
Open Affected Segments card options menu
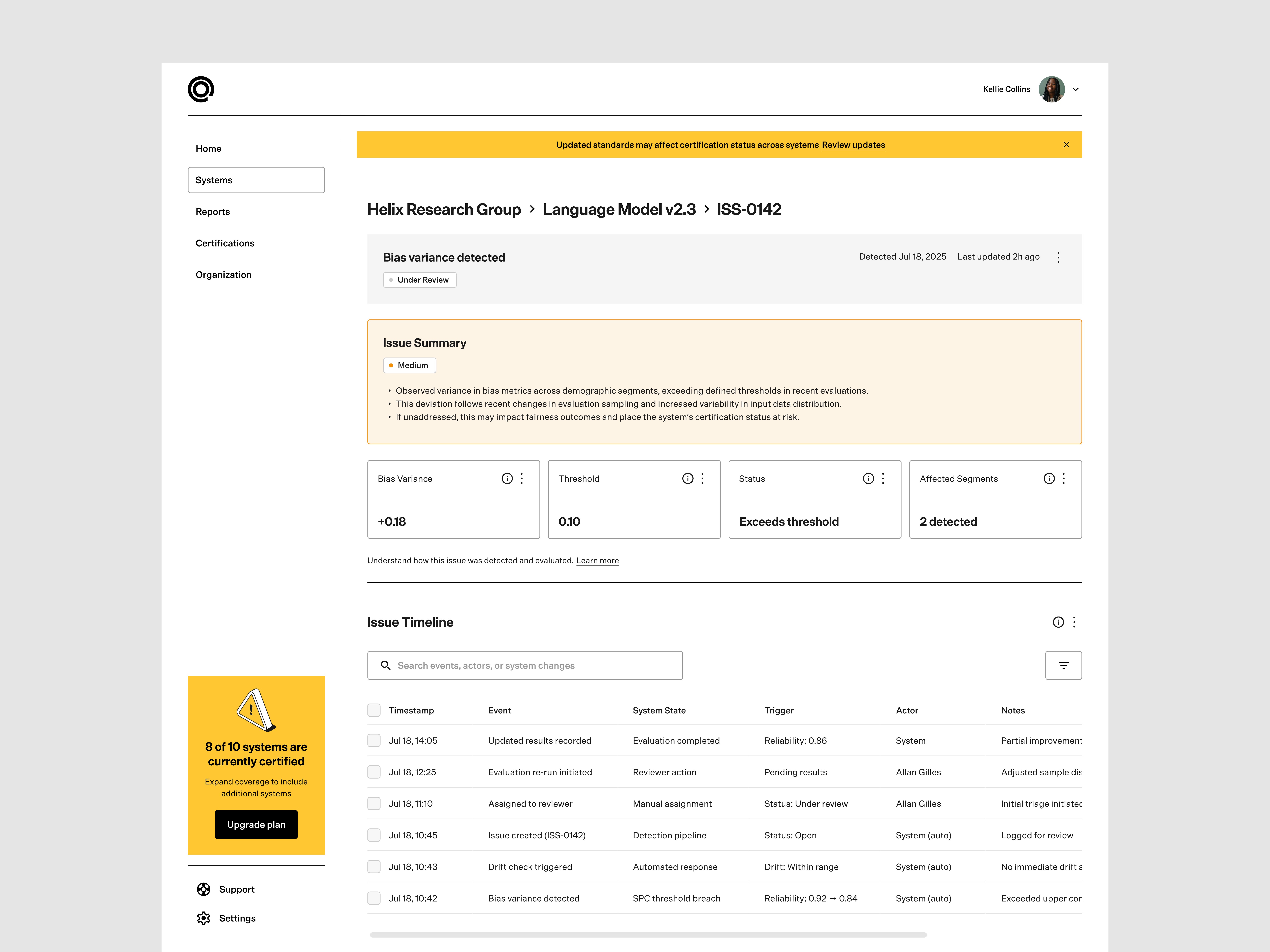pyautogui.click(x=1064, y=479)
